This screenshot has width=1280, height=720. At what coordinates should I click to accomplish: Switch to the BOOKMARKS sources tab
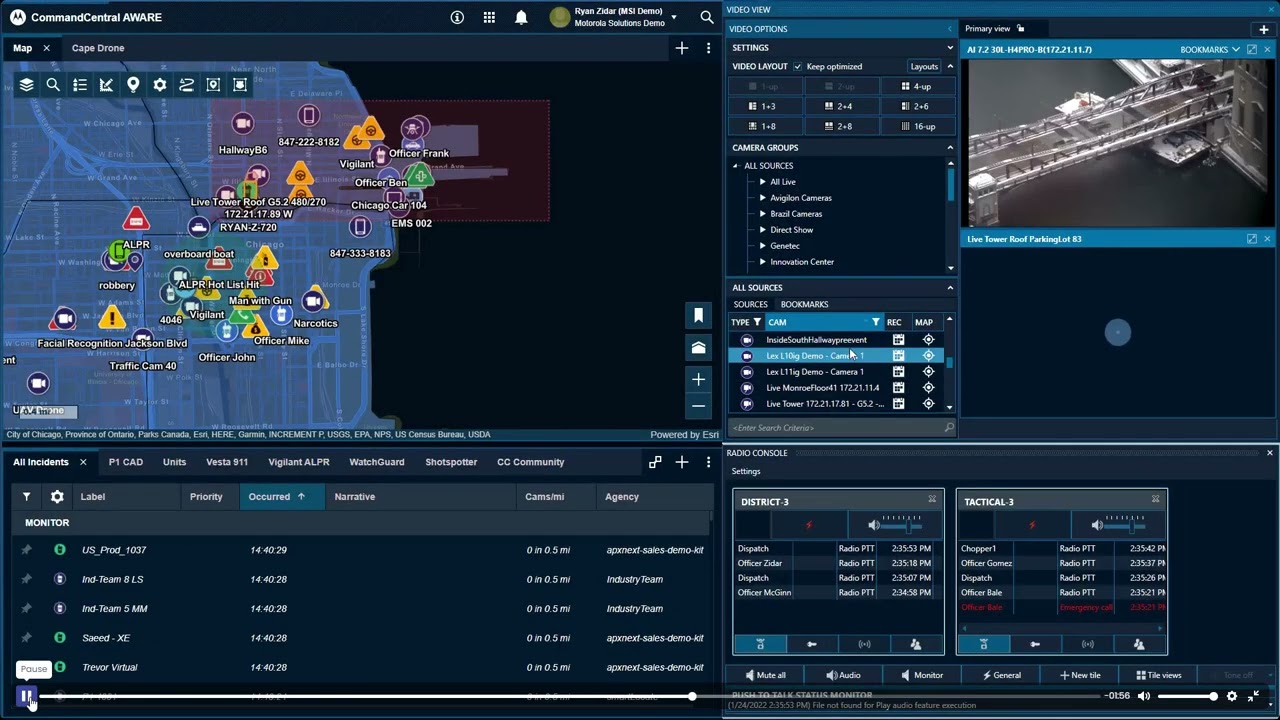(804, 304)
